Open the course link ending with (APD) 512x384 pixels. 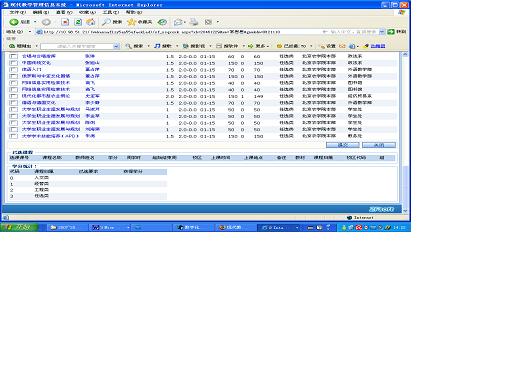pos(50,136)
